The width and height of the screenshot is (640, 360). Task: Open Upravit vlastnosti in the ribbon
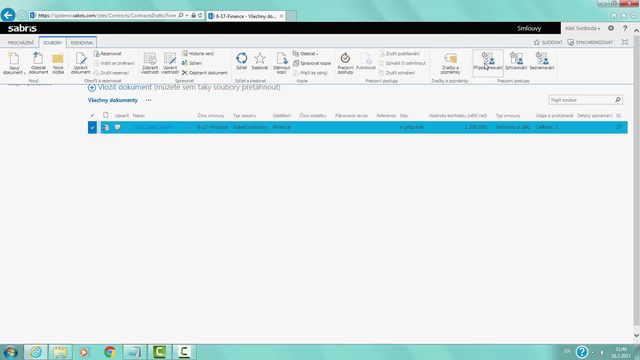point(170,63)
